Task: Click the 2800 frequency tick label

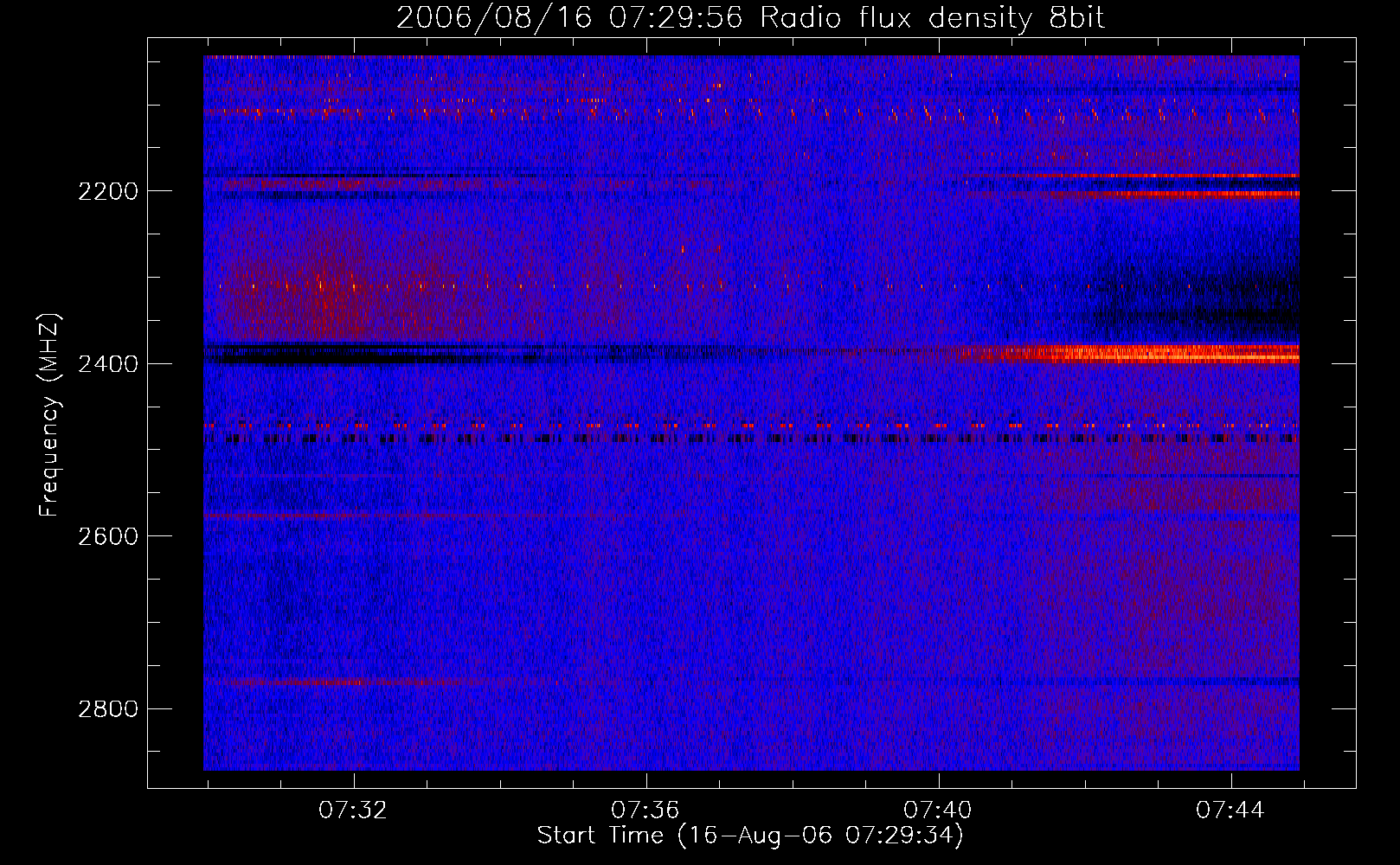Action: (108, 709)
